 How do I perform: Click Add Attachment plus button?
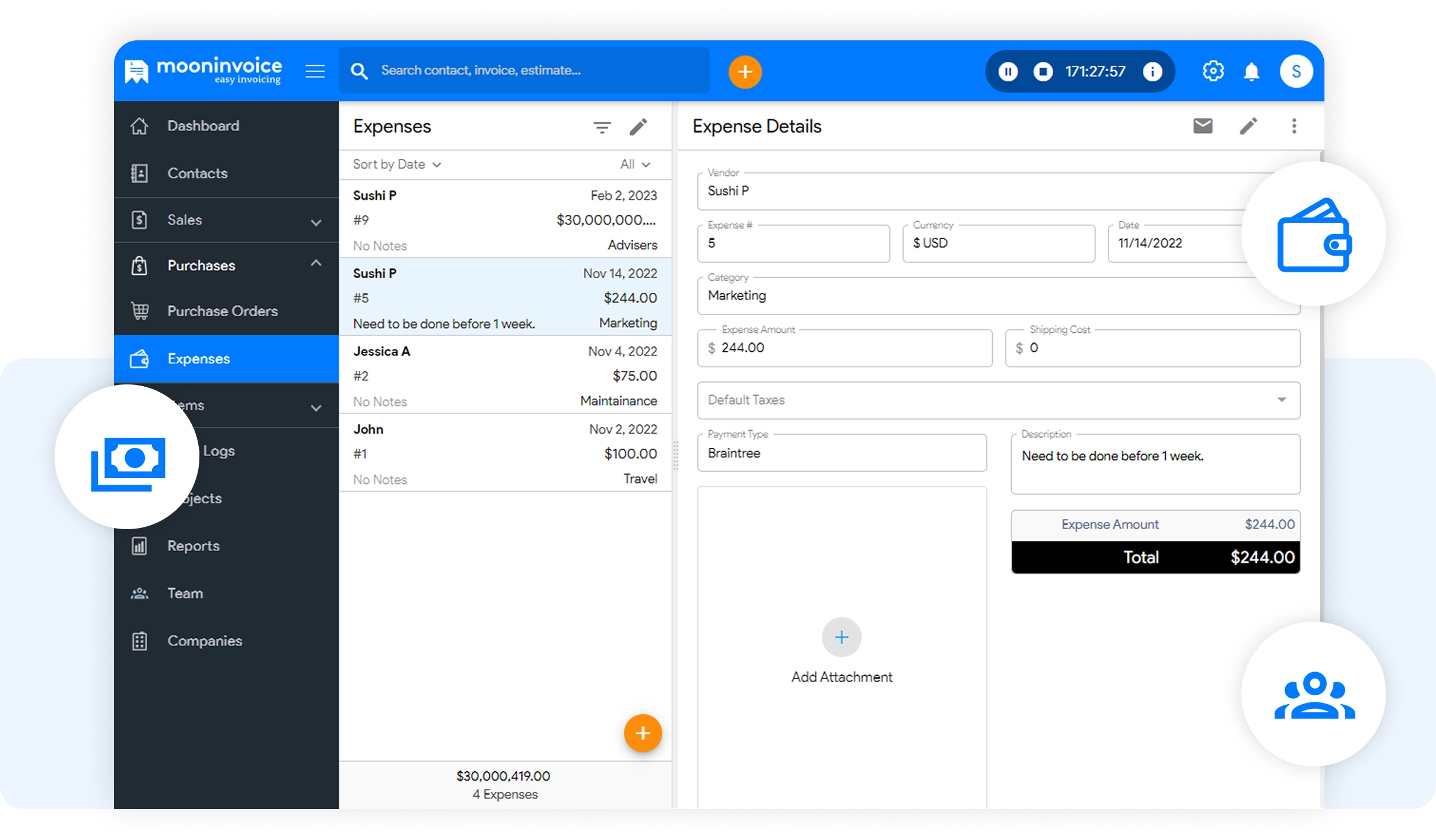pos(841,638)
